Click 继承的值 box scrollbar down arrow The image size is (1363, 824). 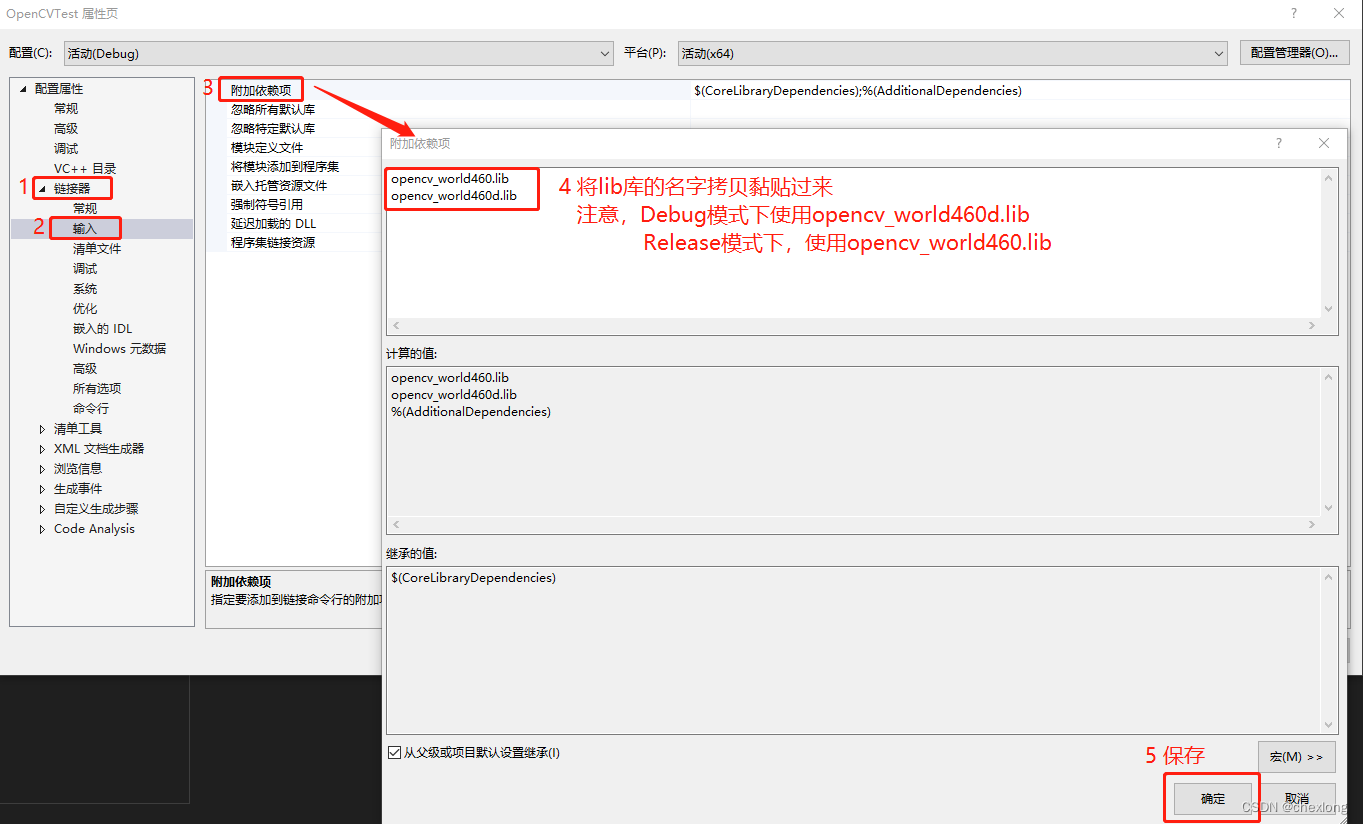(1329, 725)
